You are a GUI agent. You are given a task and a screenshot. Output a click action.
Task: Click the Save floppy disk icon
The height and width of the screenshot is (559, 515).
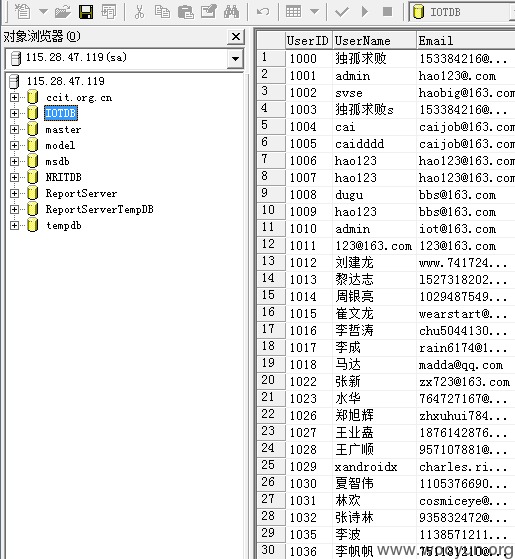(86, 12)
